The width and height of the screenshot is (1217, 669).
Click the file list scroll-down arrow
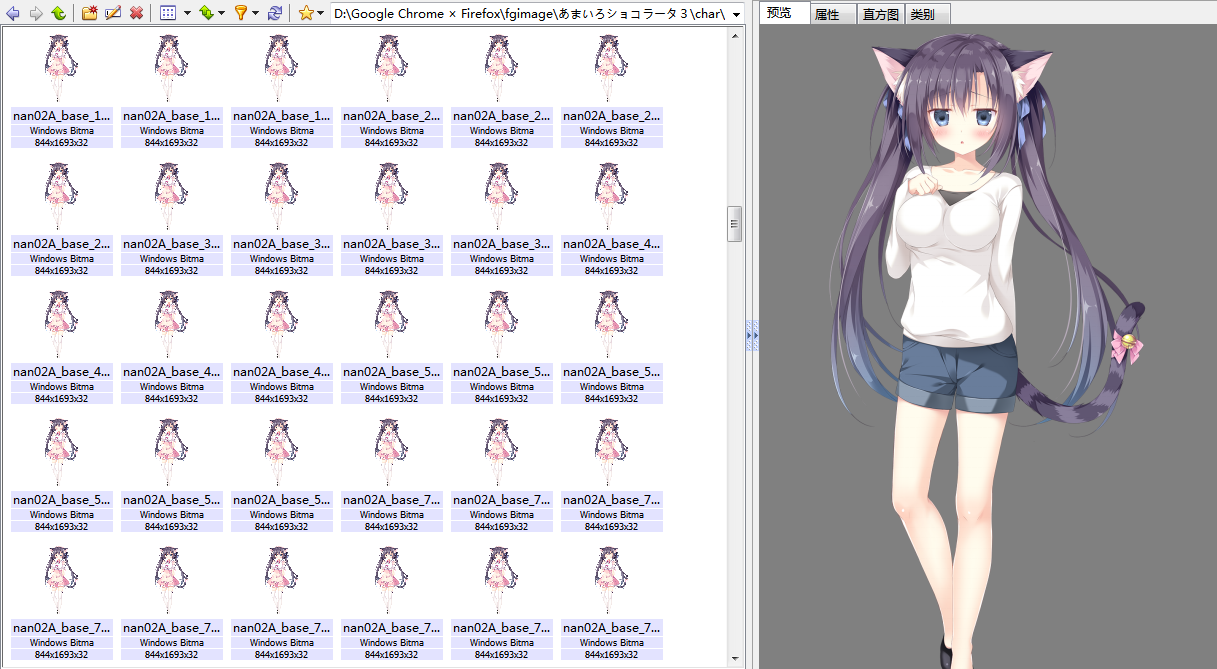pos(735,660)
